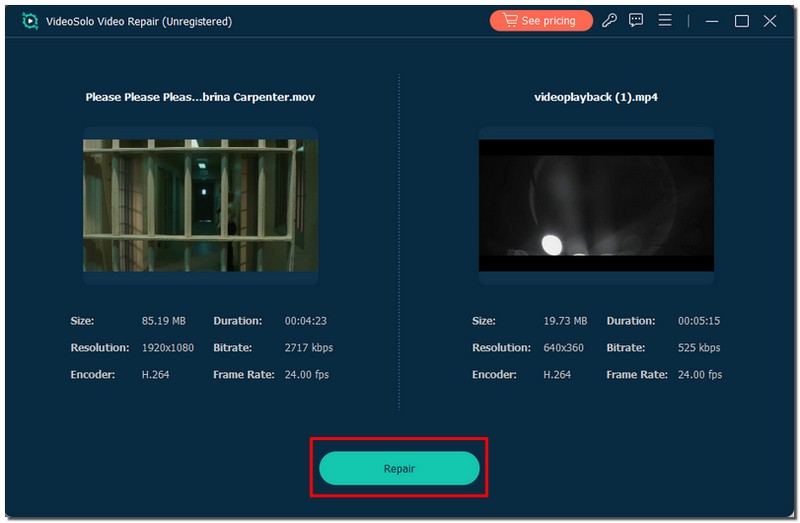Click the prison bars video thumbnail
Screen dimensions: 800x523
pos(200,205)
